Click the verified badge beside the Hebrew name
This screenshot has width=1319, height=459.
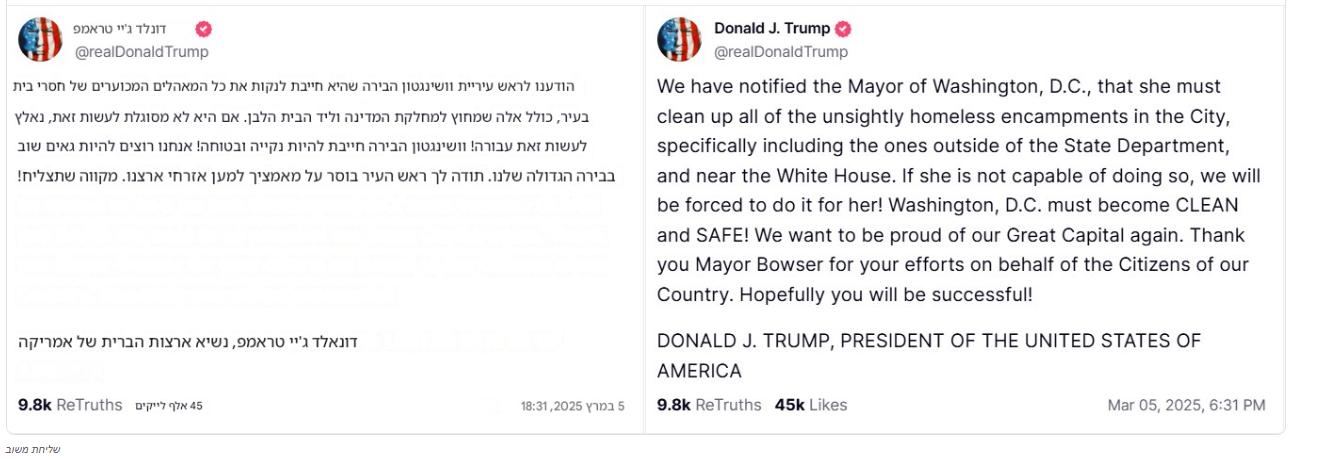(x=203, y=29)
